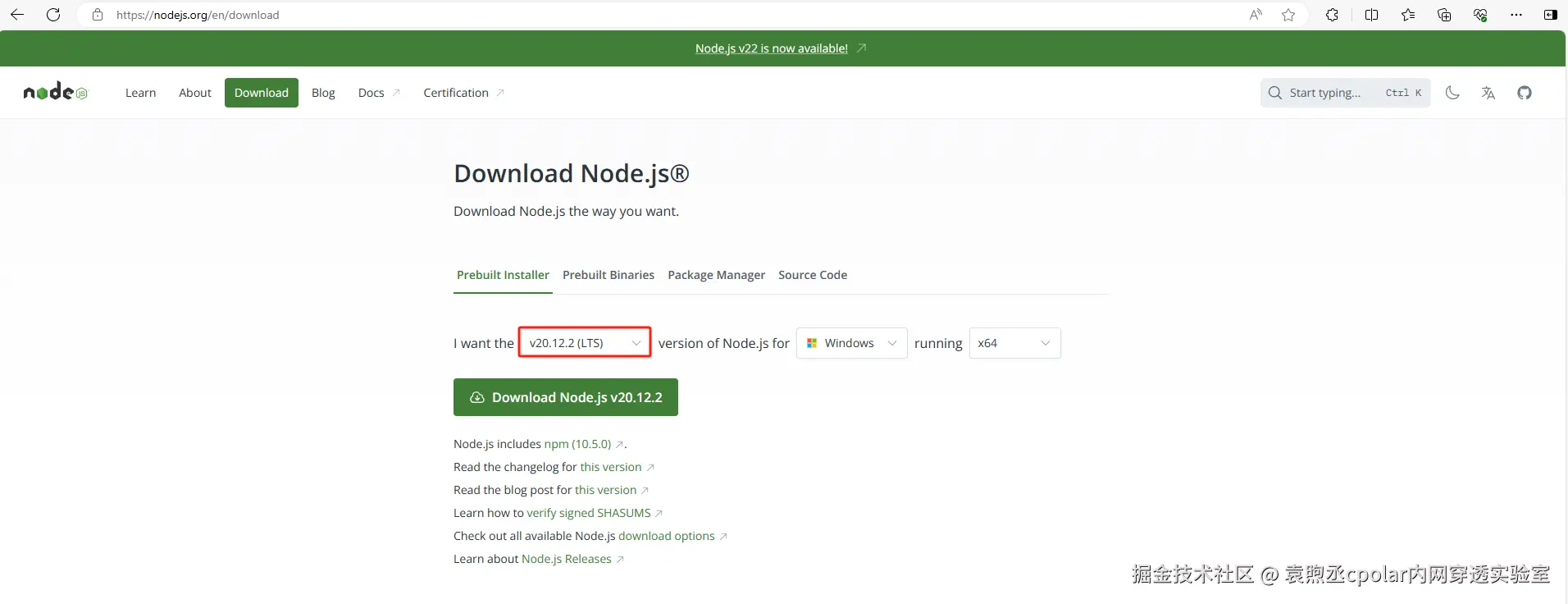Add page to favorites star icon

pos(1288,15)
